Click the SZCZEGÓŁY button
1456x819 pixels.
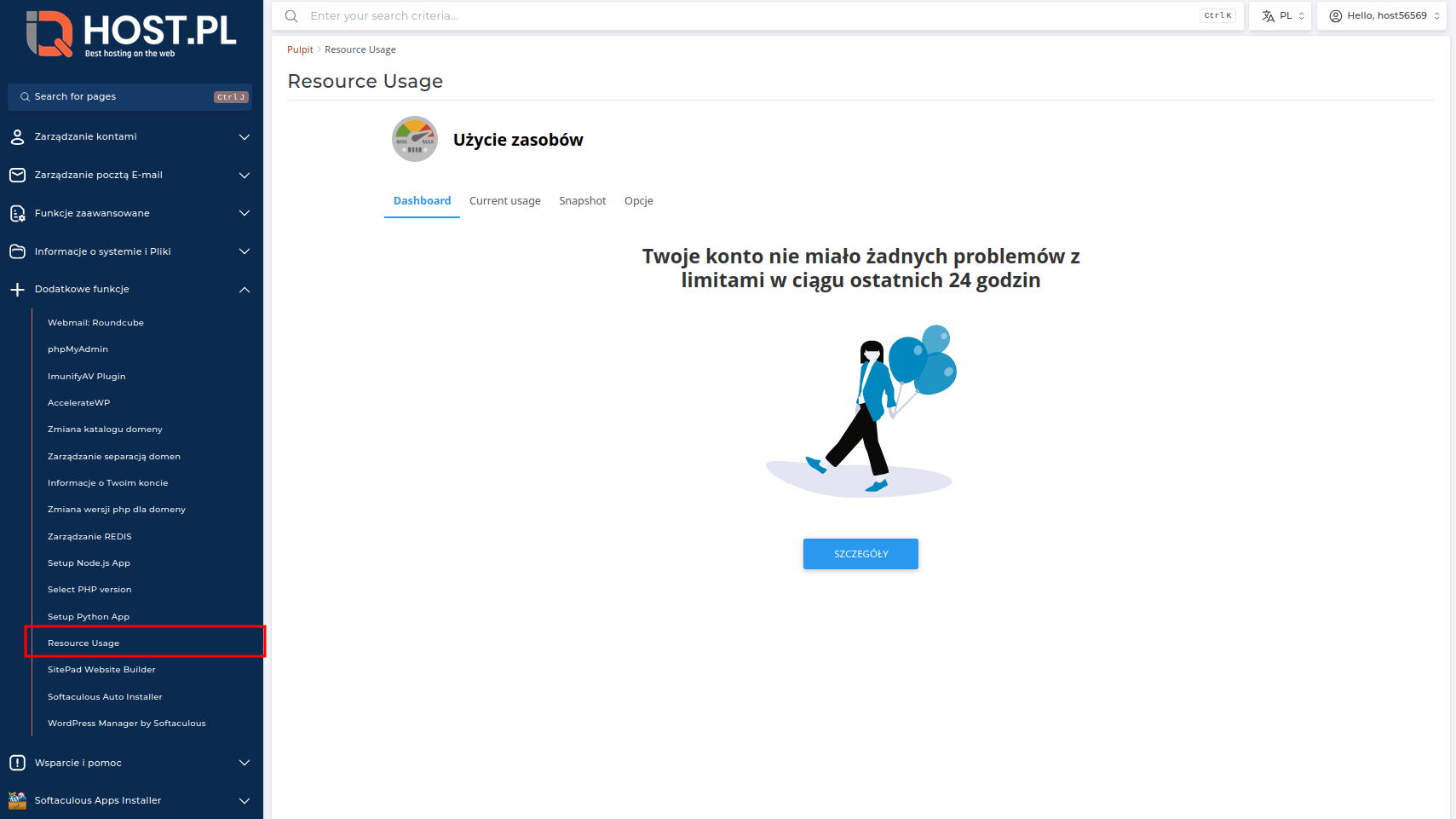coord(860,553)
